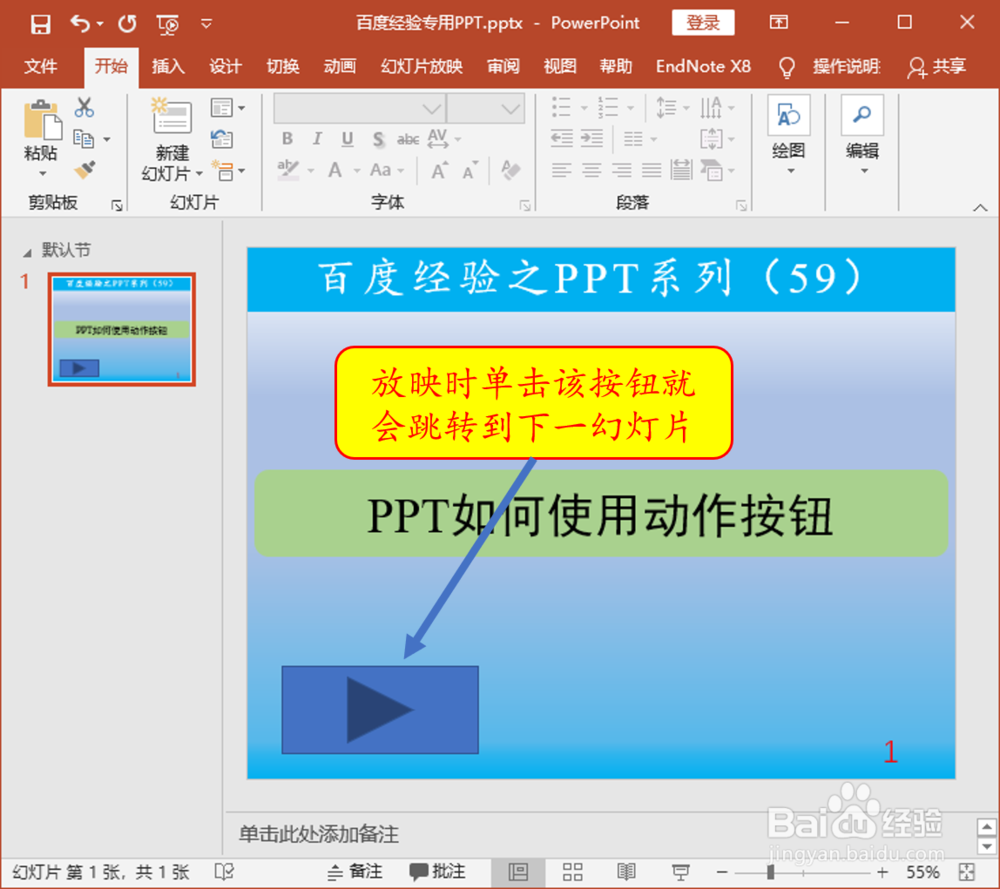1000x889 pixels.
Task: Toggle Align Right paragraph
Action: coord(621,170)
